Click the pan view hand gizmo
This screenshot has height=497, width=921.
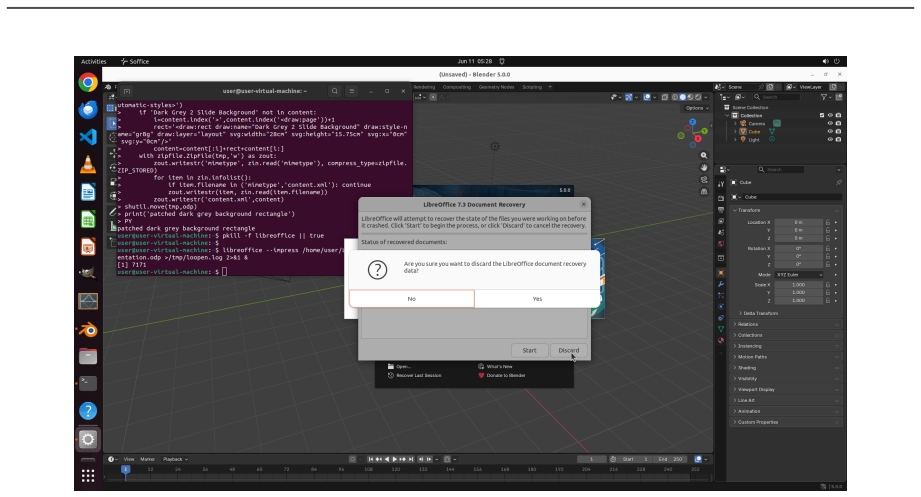pyautogui.click(x=704, y=167)
